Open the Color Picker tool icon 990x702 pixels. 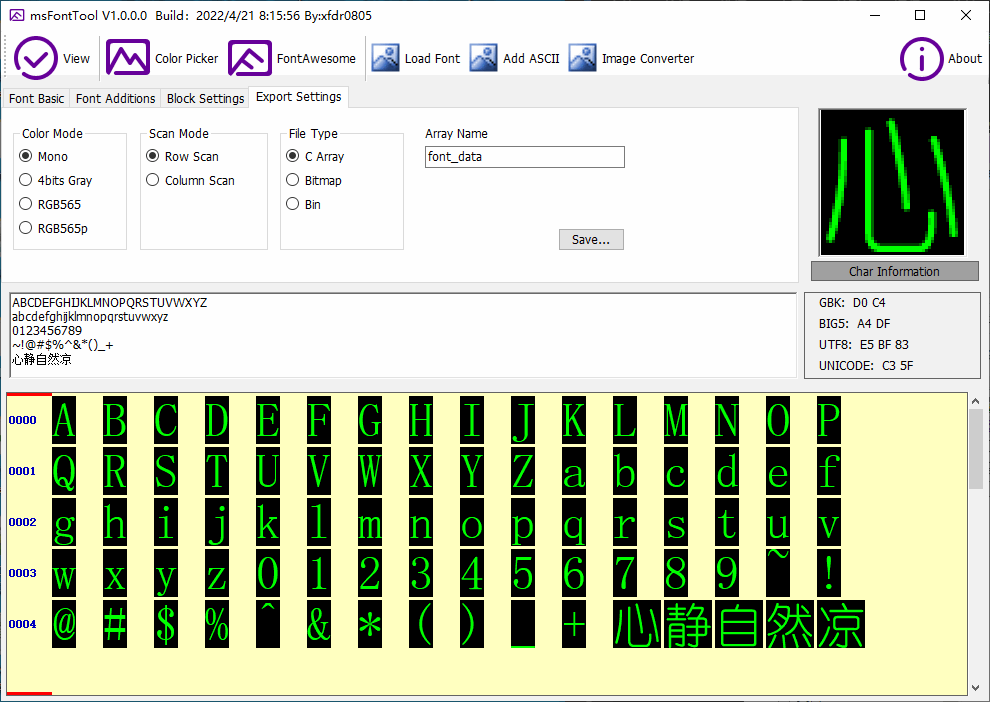coord(128,58)
